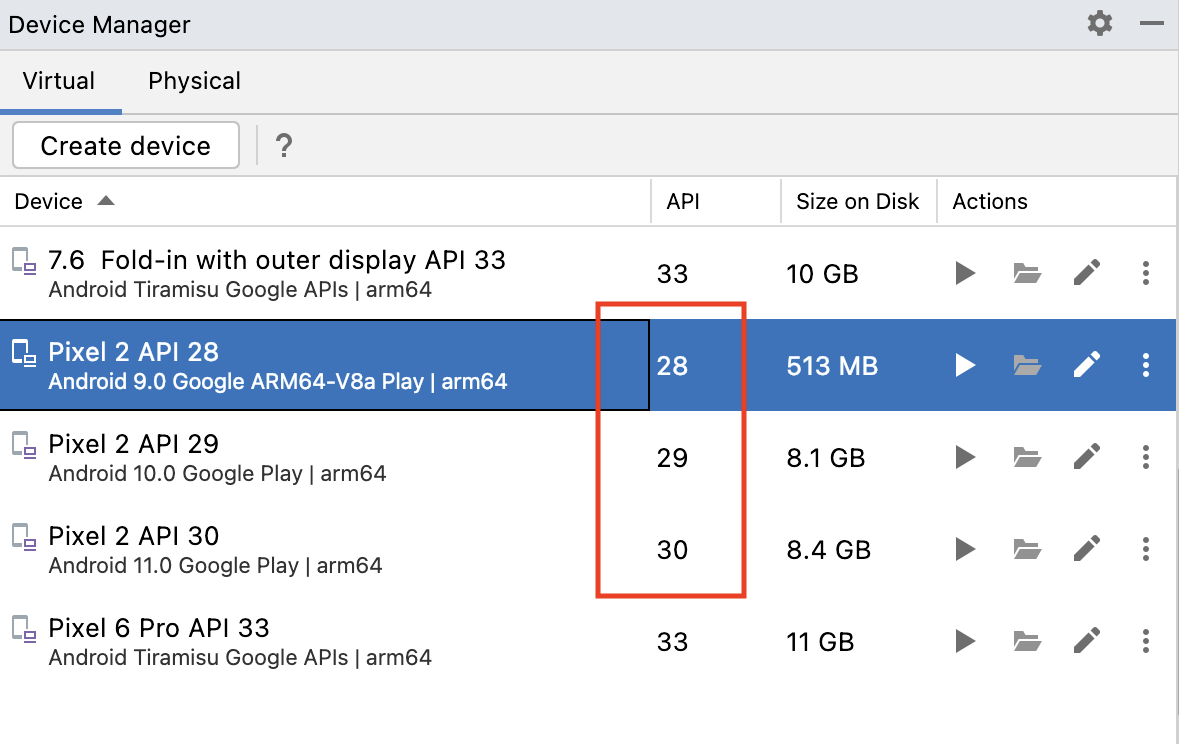The image size is (1179, 744).
Task: Edit Pixel 2 API 30 with pencil icon
Action: click(x=1087, y=549)
